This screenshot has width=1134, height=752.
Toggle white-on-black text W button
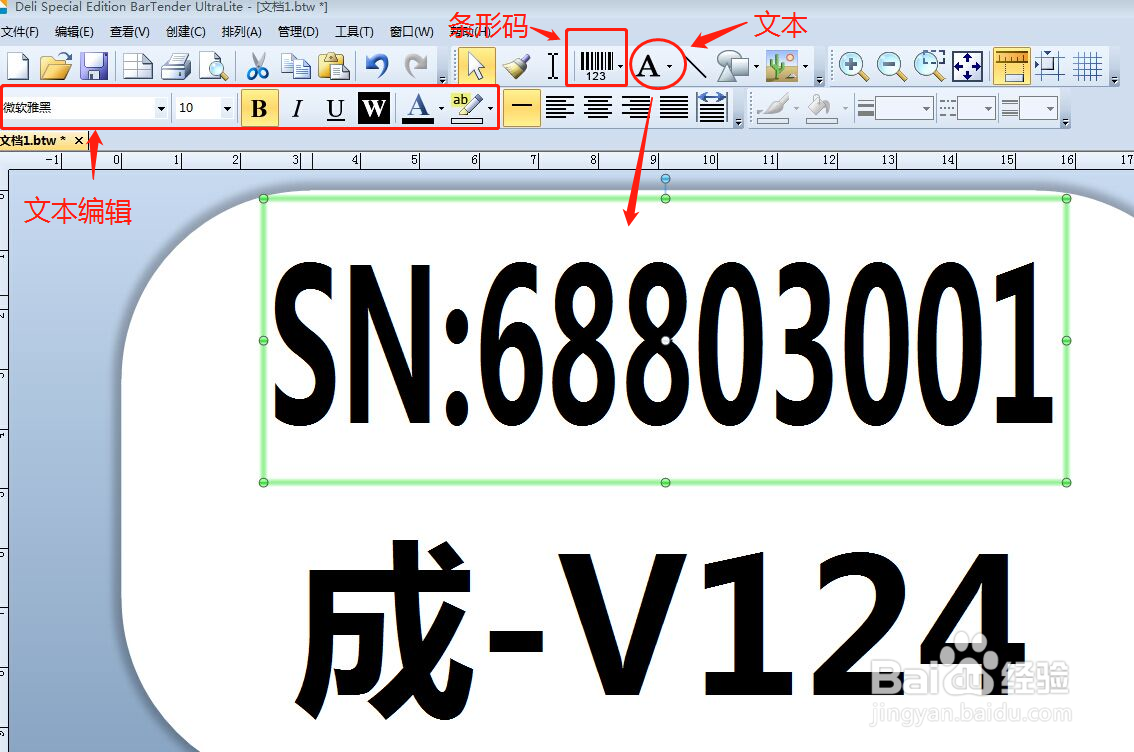374,108
